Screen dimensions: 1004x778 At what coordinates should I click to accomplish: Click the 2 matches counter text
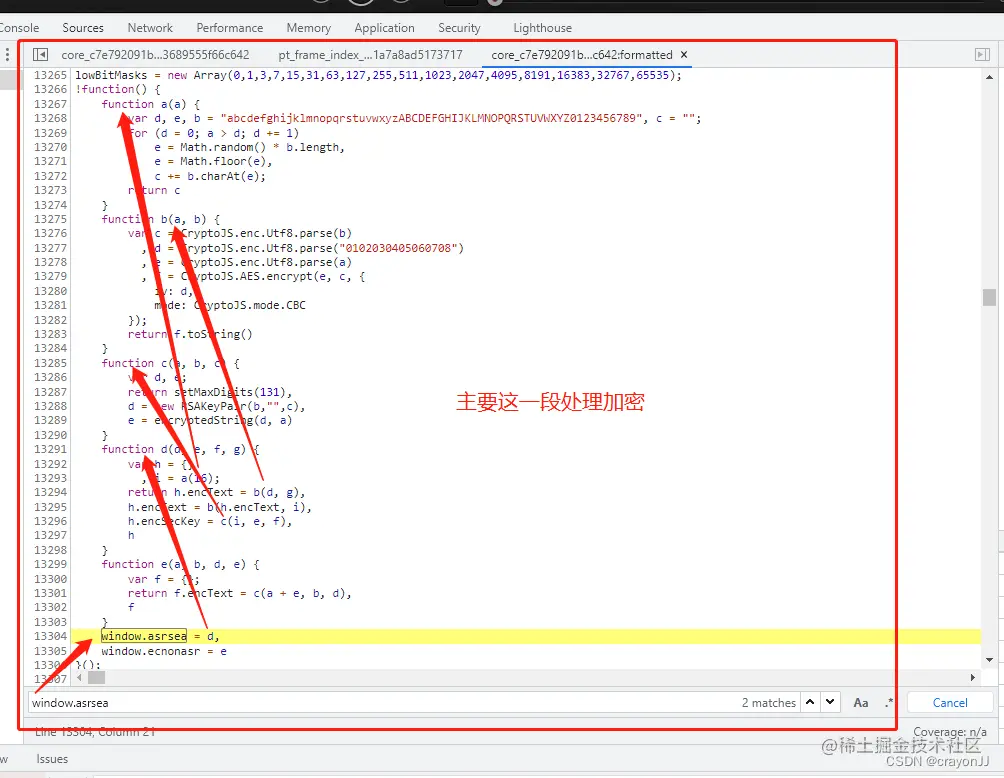click(x=768, y=702)
